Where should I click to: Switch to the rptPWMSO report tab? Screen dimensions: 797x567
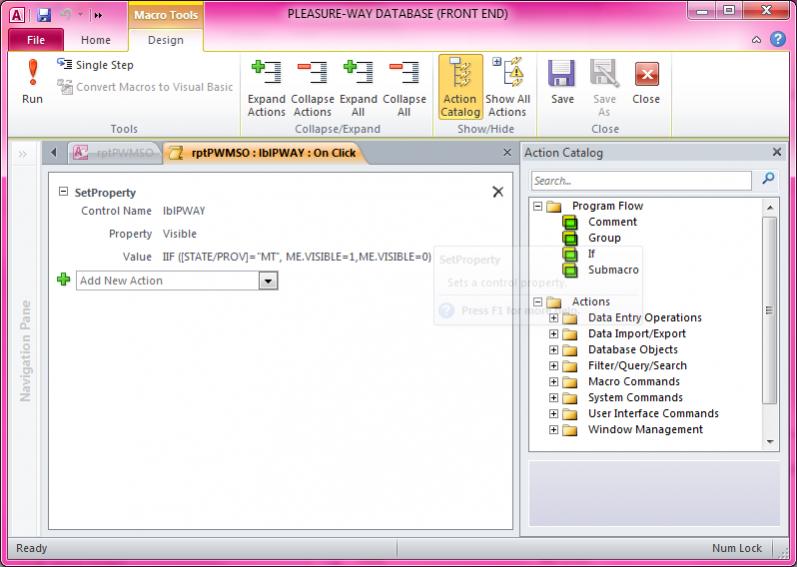coord(115,153)
